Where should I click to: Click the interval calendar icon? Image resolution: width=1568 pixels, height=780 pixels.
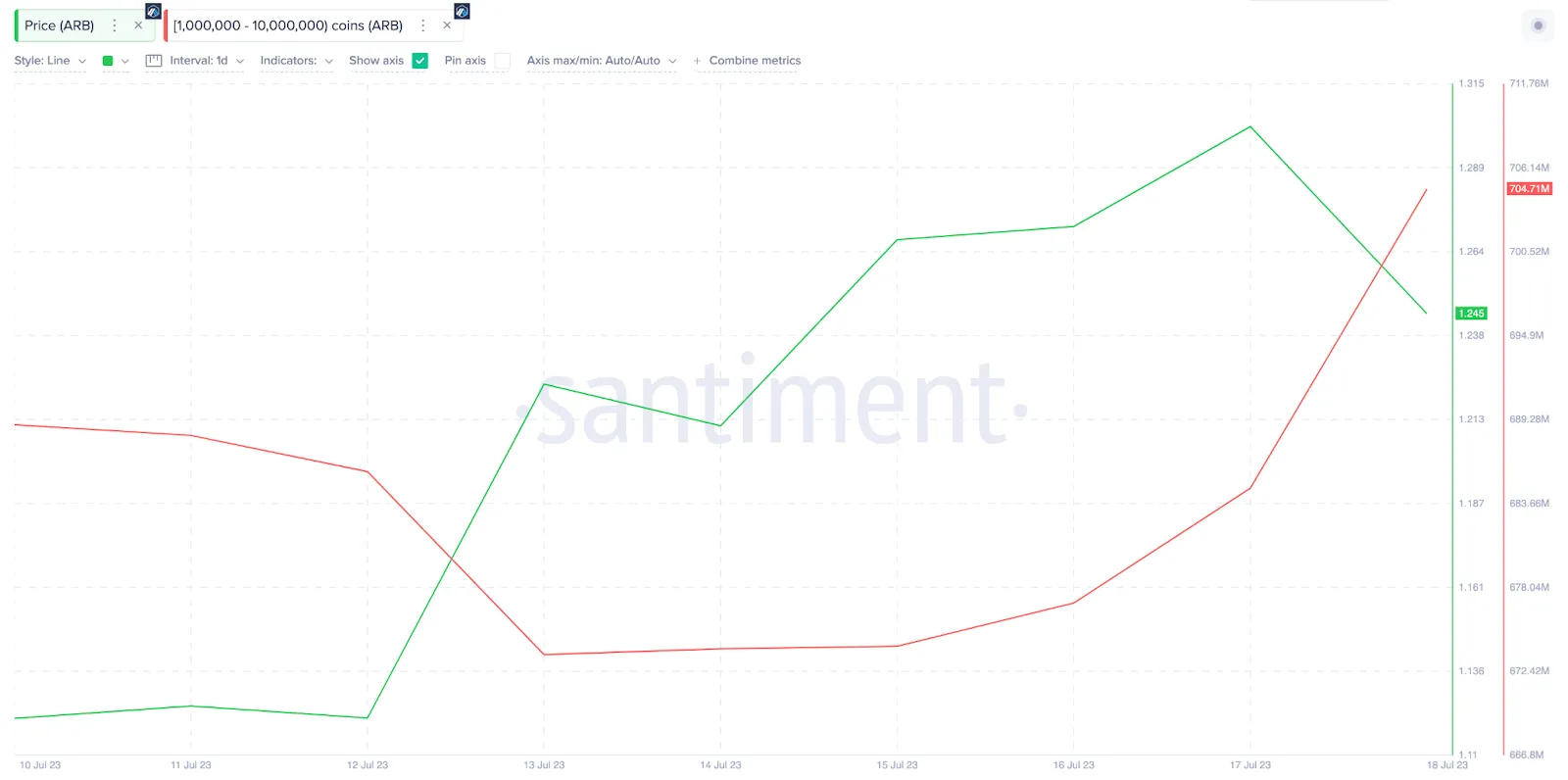[x=154, y=61]
